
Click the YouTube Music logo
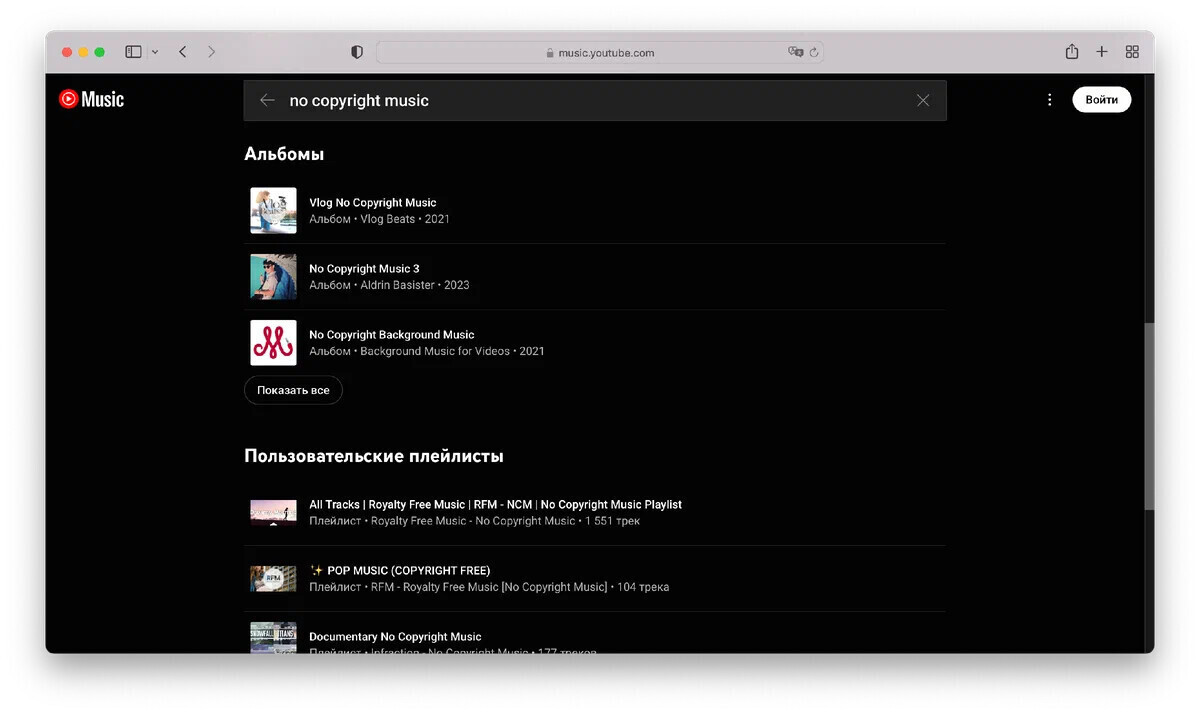coord(91,99)
